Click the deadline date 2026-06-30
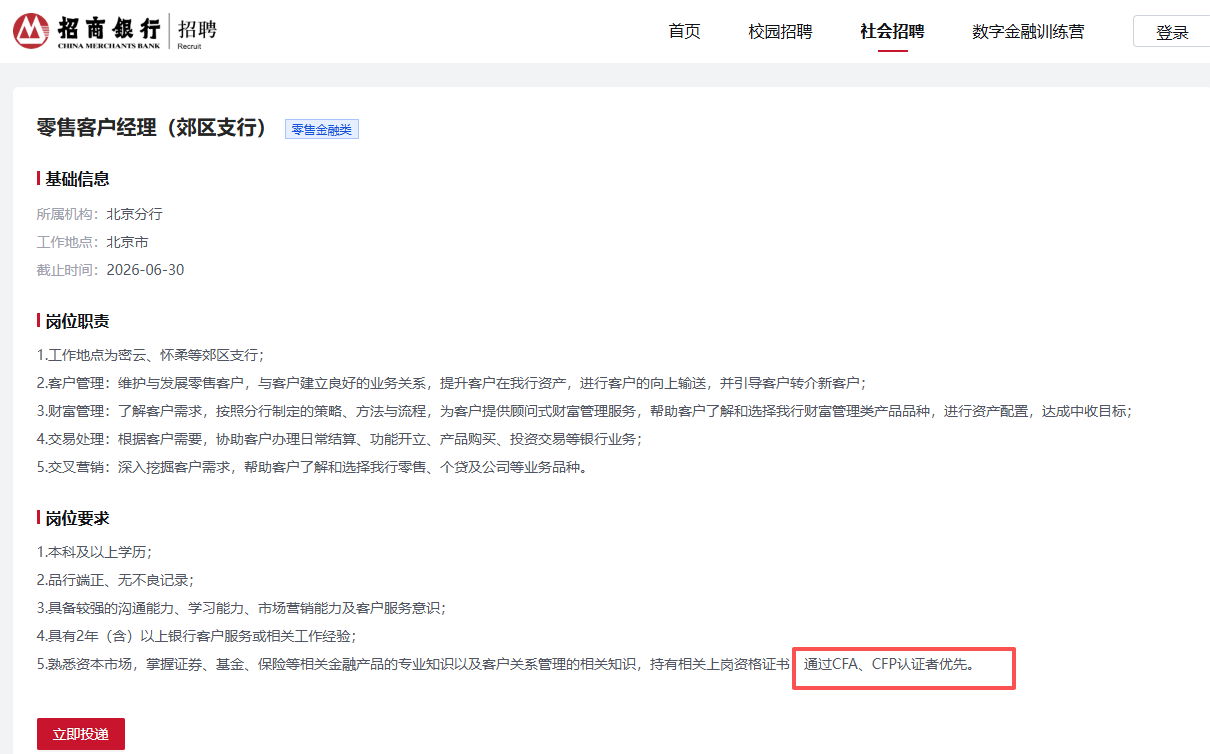The height and width of the screenshot is (754, 1210). coord(145,270)
